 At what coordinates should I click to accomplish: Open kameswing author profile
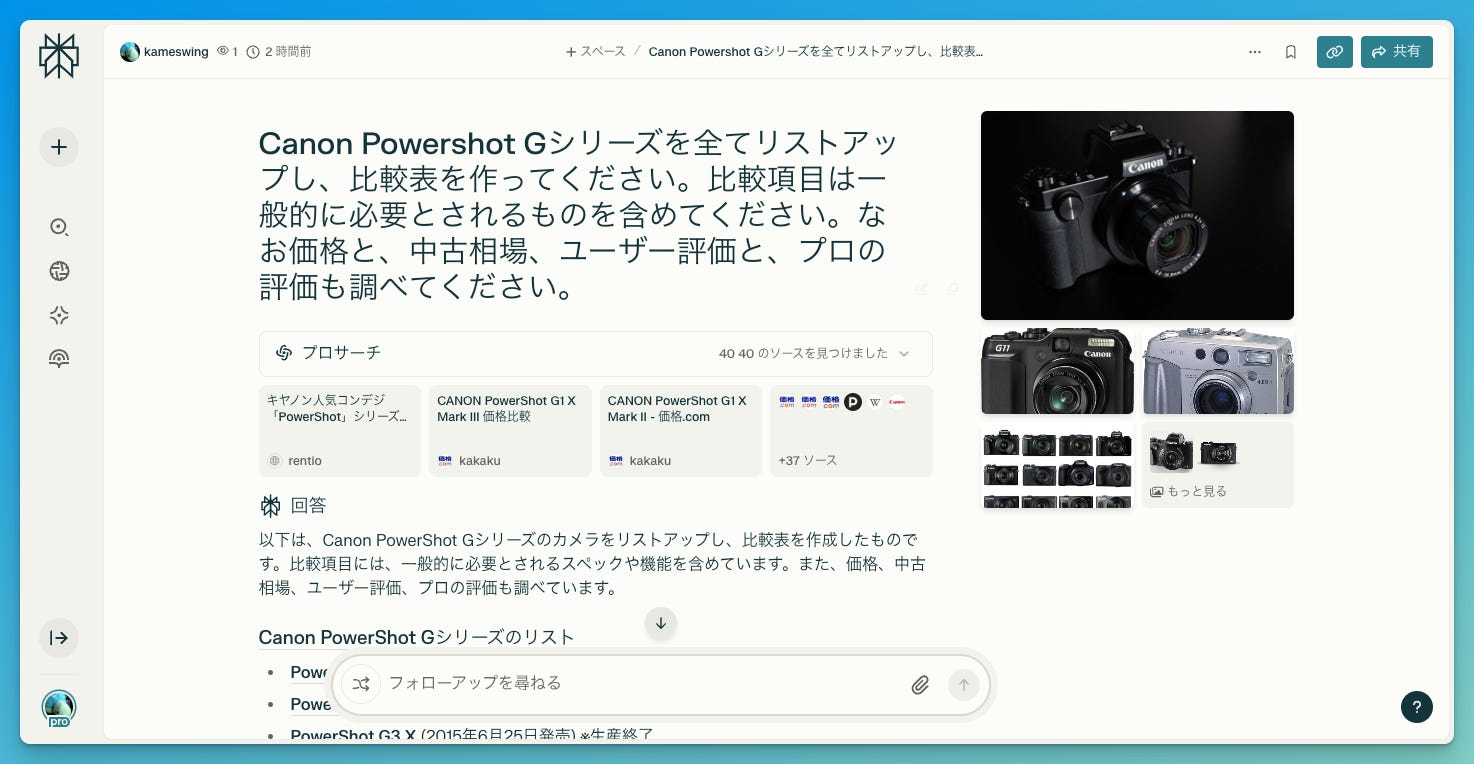164,52
